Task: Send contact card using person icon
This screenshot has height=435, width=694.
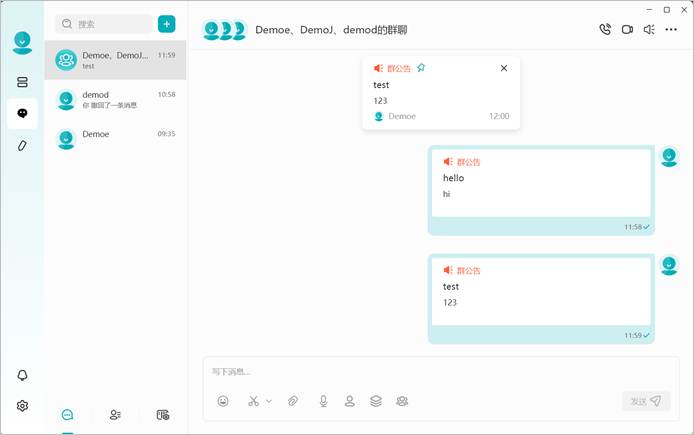Action: (350, 401)
